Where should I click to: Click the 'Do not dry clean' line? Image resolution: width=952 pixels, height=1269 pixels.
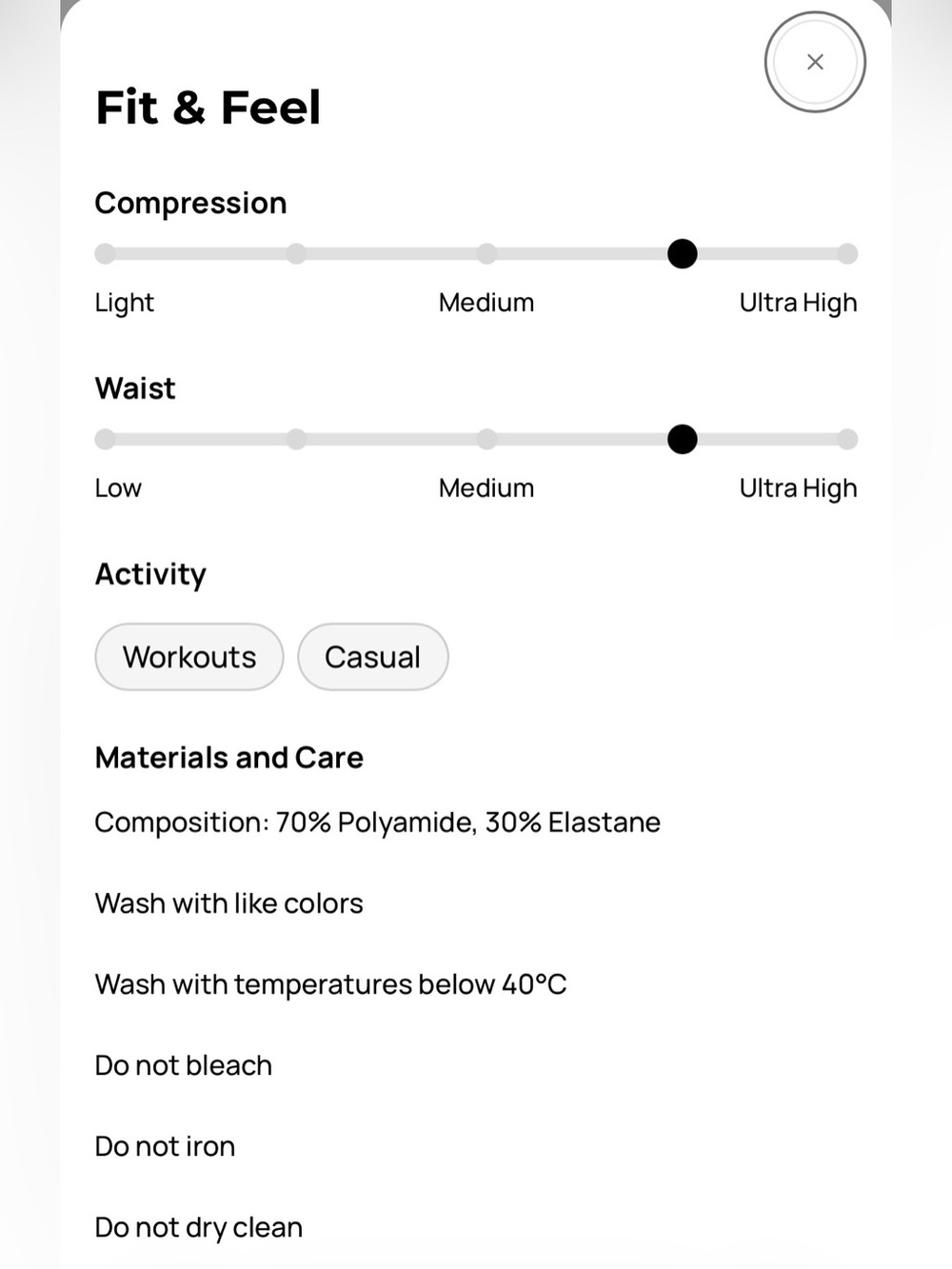tap(199, 1228)
